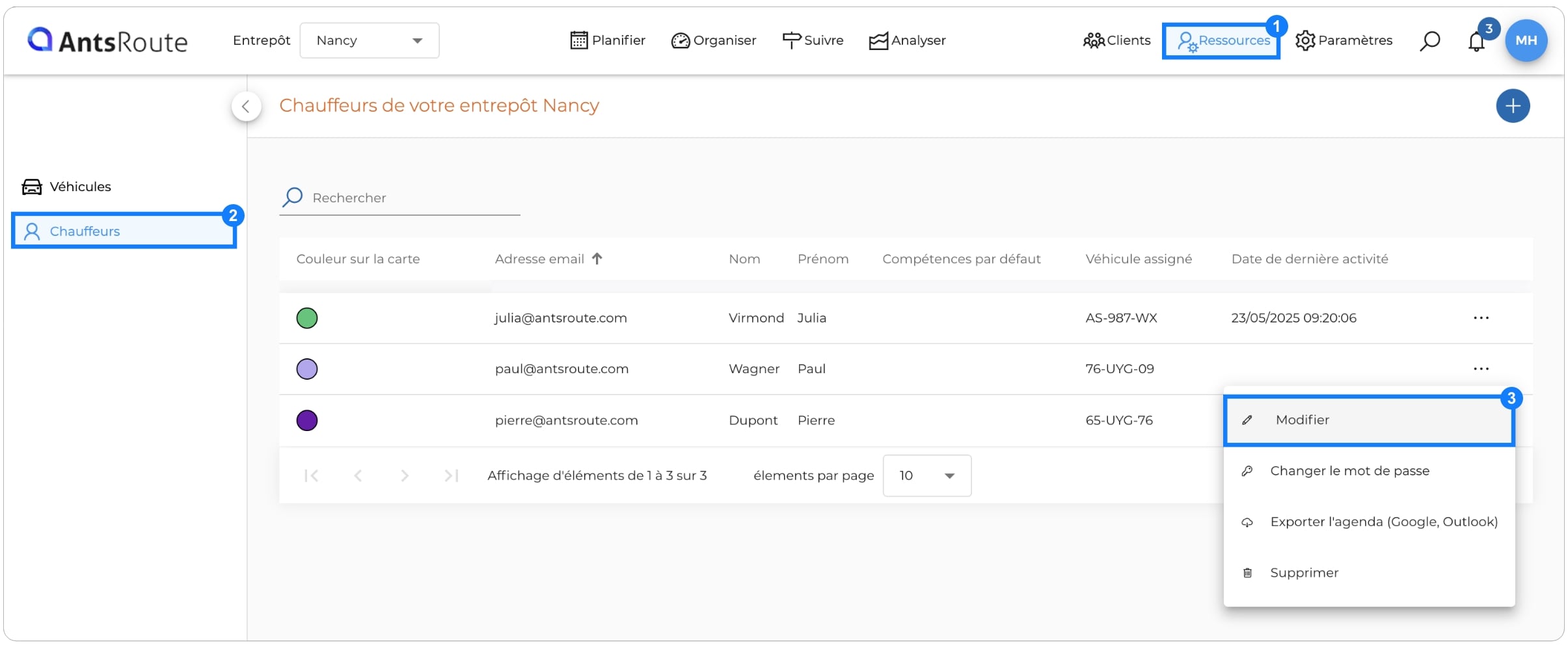Click the Paramètres gear link
The image size is (1568, 656).
(x=1344, y=40)
